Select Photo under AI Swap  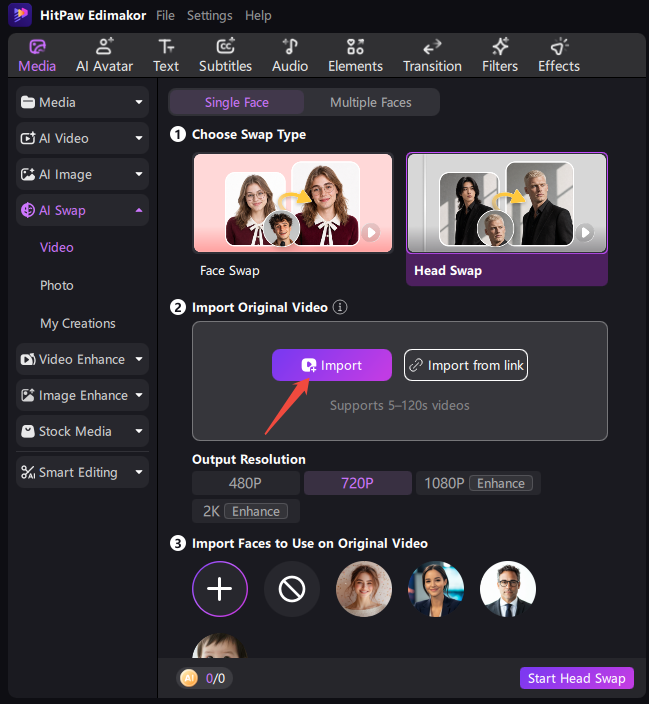point(57,286)
